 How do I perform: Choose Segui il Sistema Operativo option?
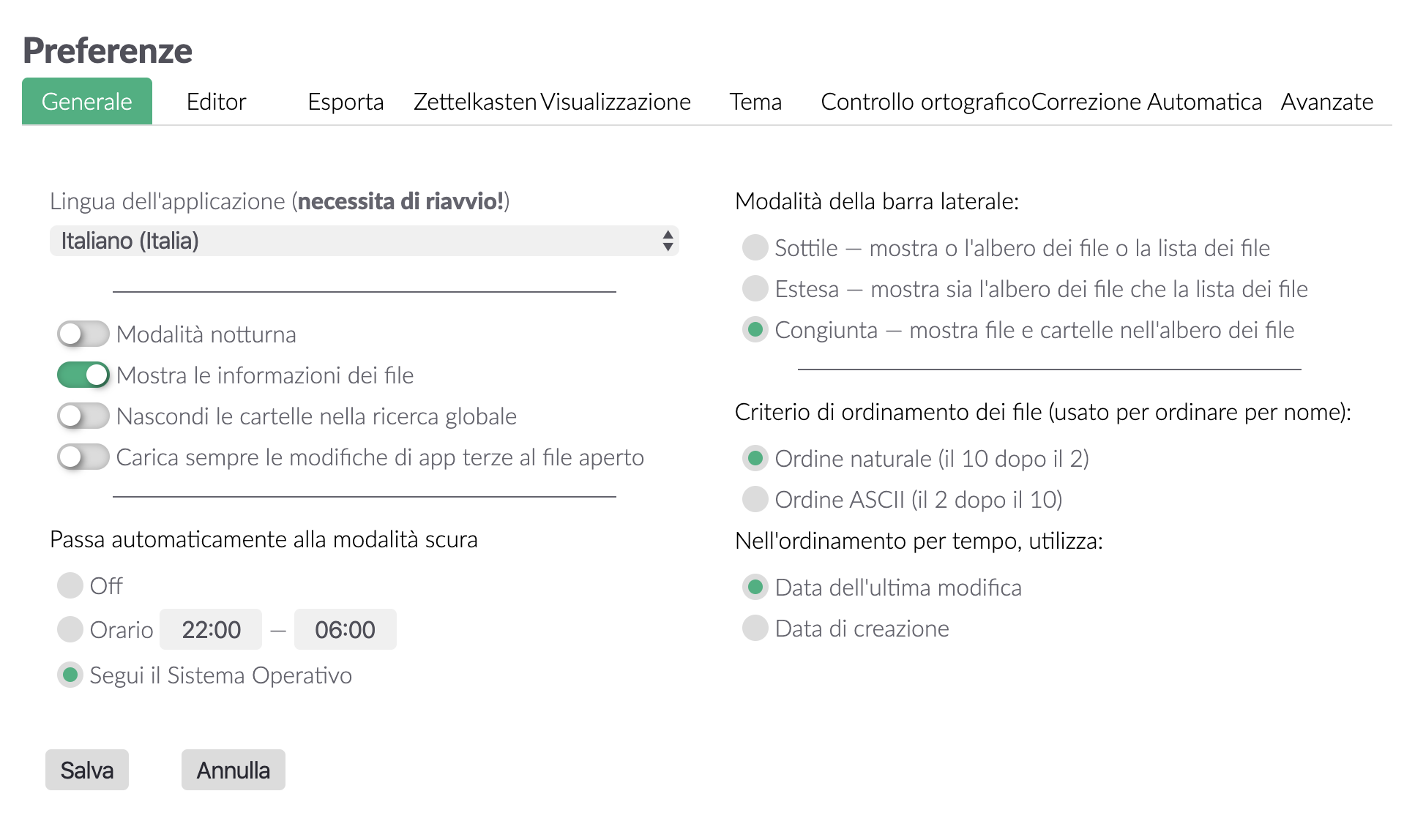point(70,675)
